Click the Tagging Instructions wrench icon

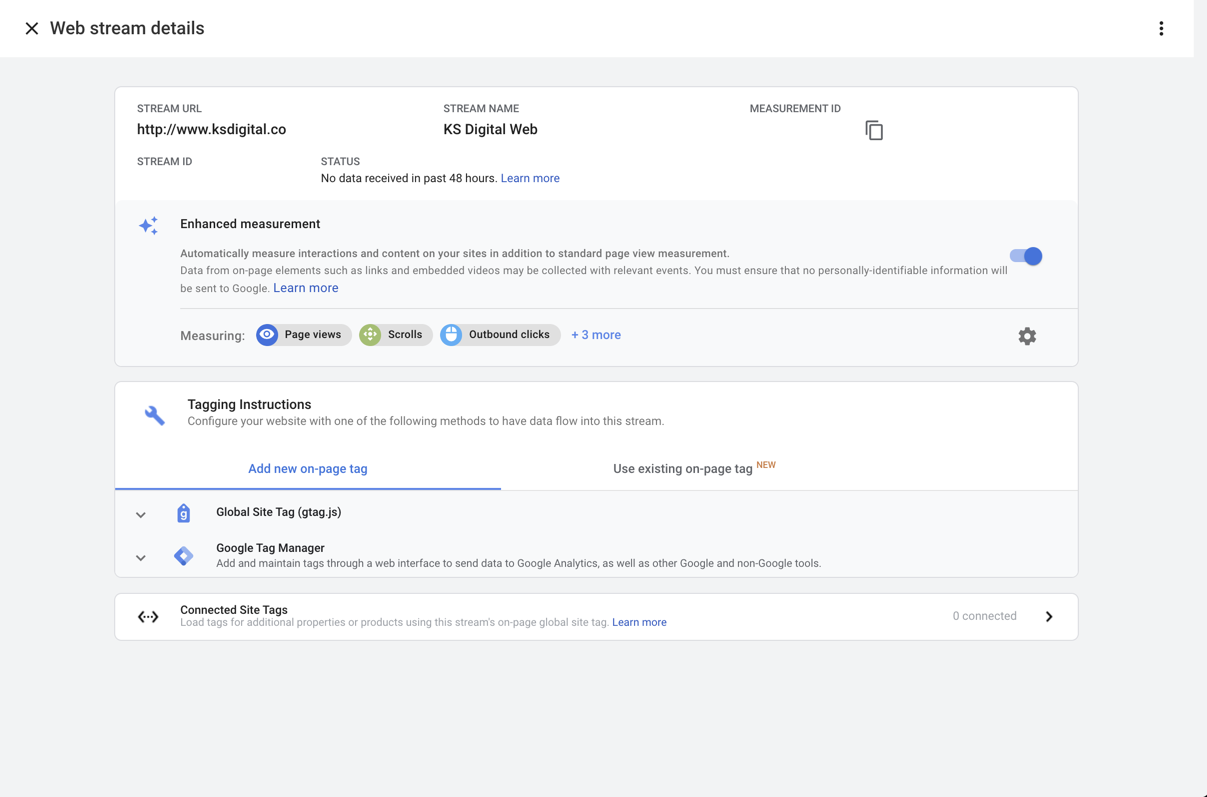click(x=155, y=415)
